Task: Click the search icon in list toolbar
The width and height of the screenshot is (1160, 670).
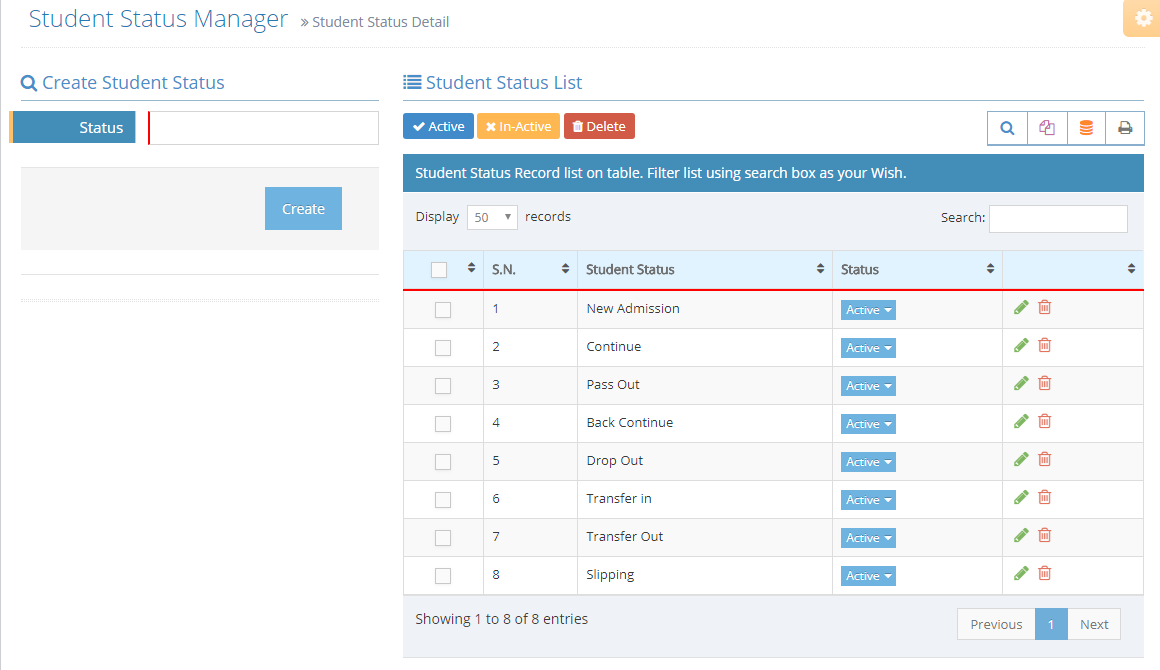Action: coord(1007,128)
